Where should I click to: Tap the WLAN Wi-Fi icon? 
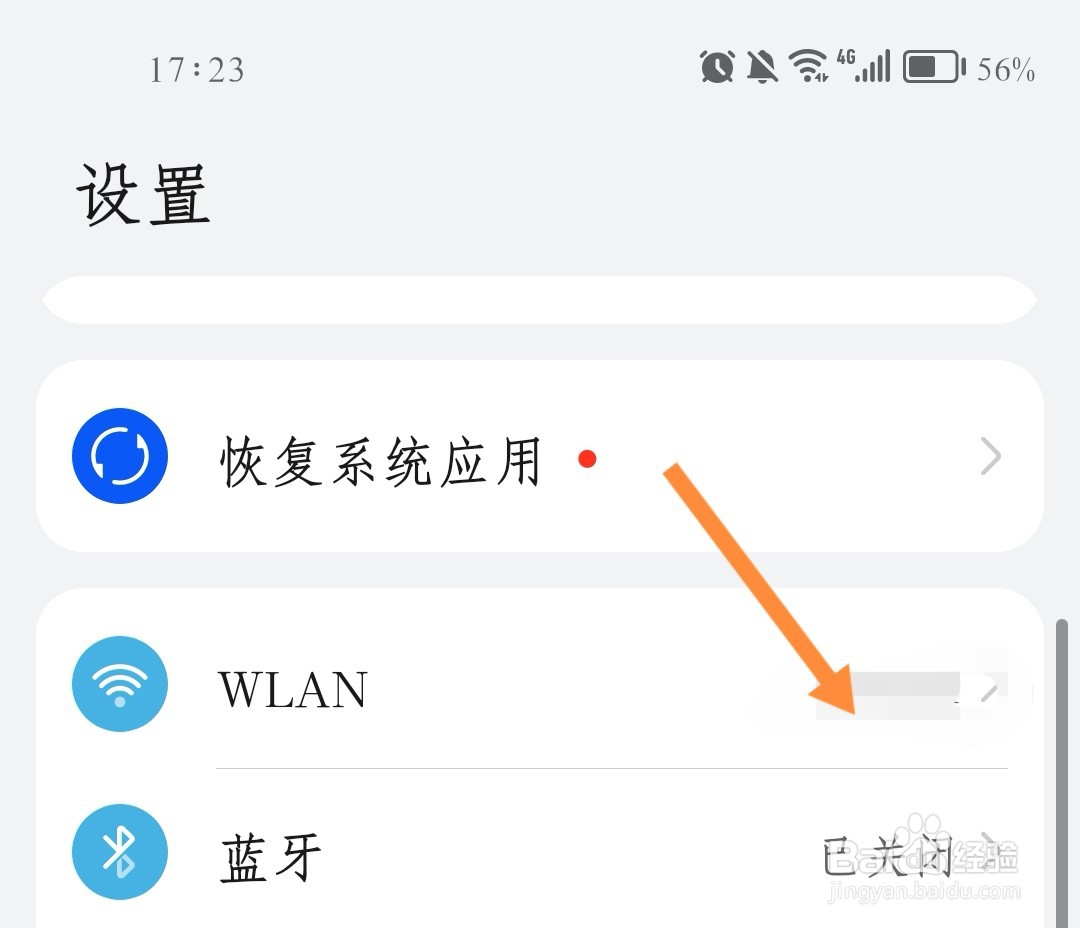coord(120,684)
